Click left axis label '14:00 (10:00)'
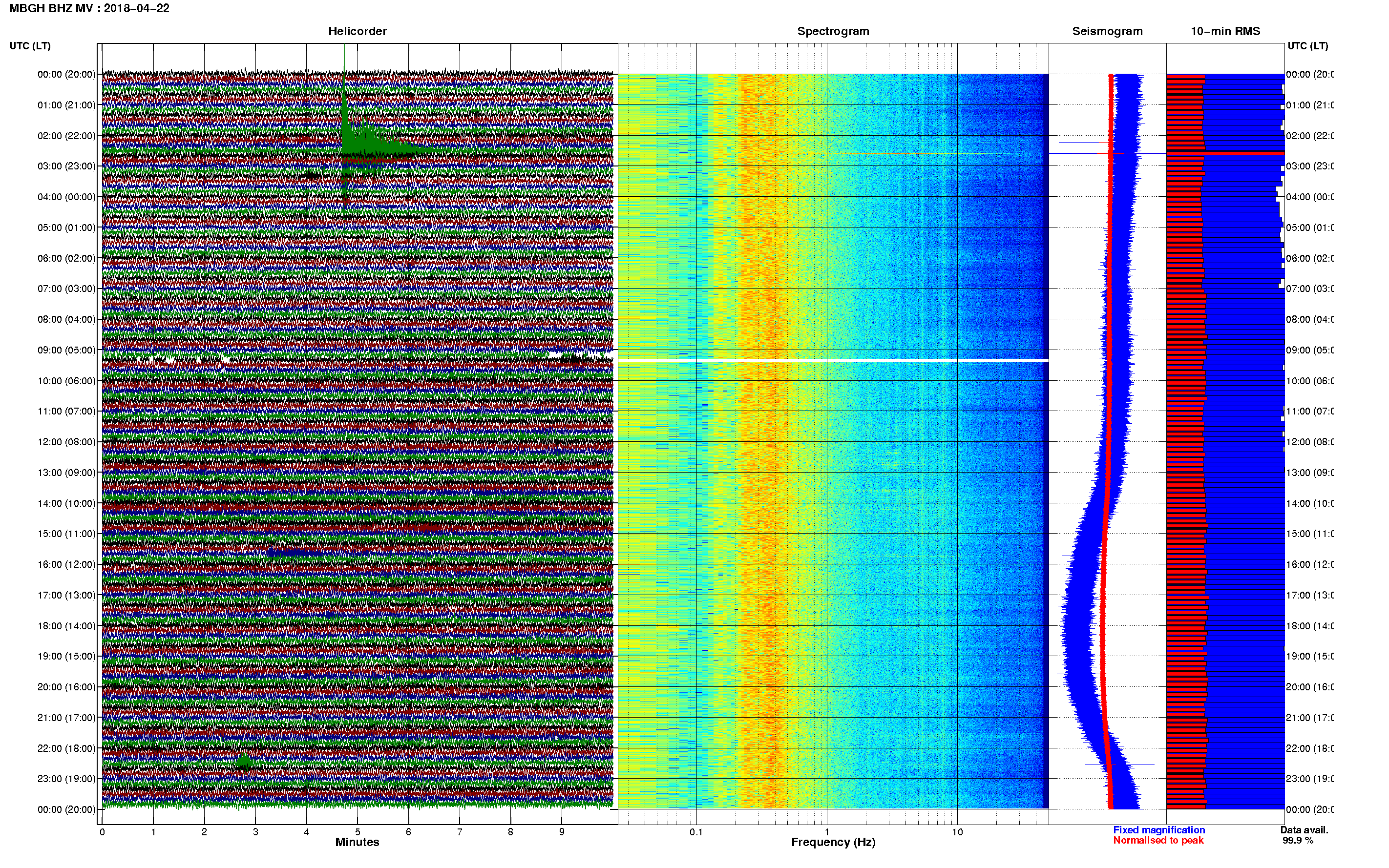 pos(66,503)
